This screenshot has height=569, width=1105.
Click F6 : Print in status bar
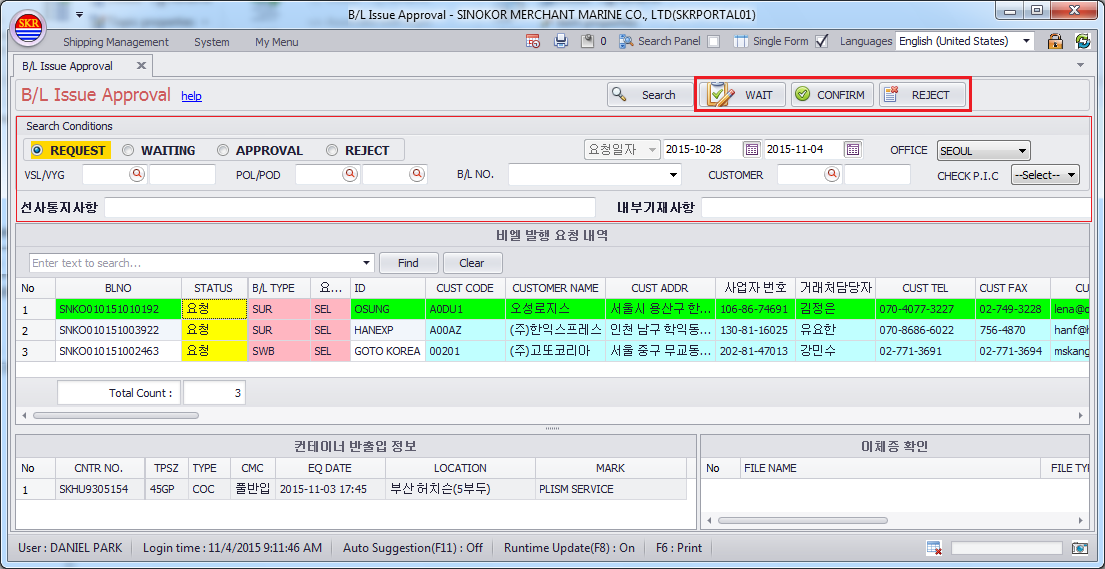click(x=678, y=548)
